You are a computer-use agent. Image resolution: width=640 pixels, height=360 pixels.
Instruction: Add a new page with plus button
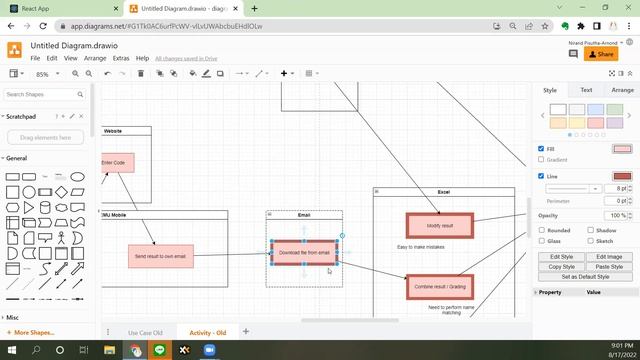(x=246, y=331)
